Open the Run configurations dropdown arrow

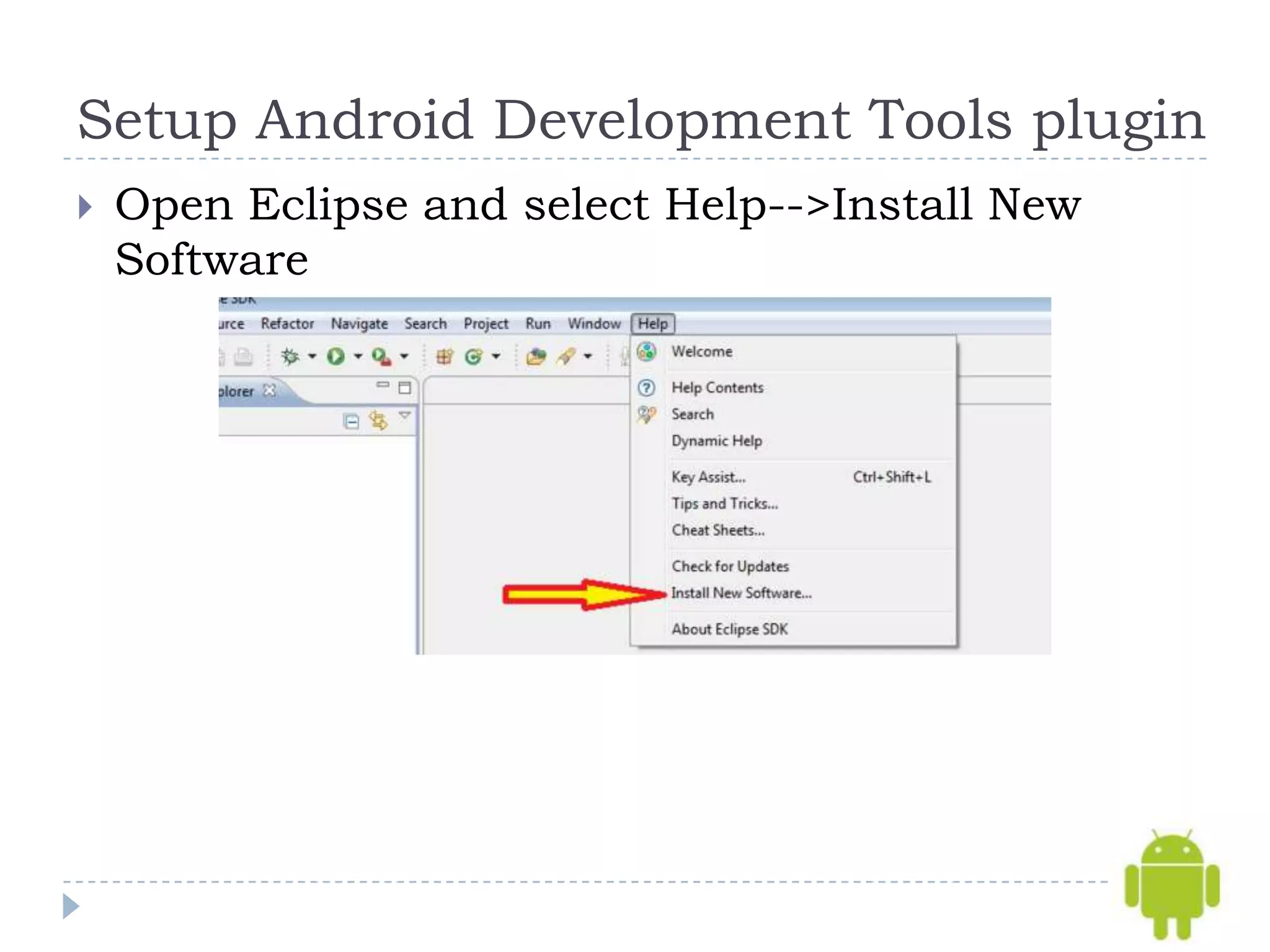pos(358,356)
